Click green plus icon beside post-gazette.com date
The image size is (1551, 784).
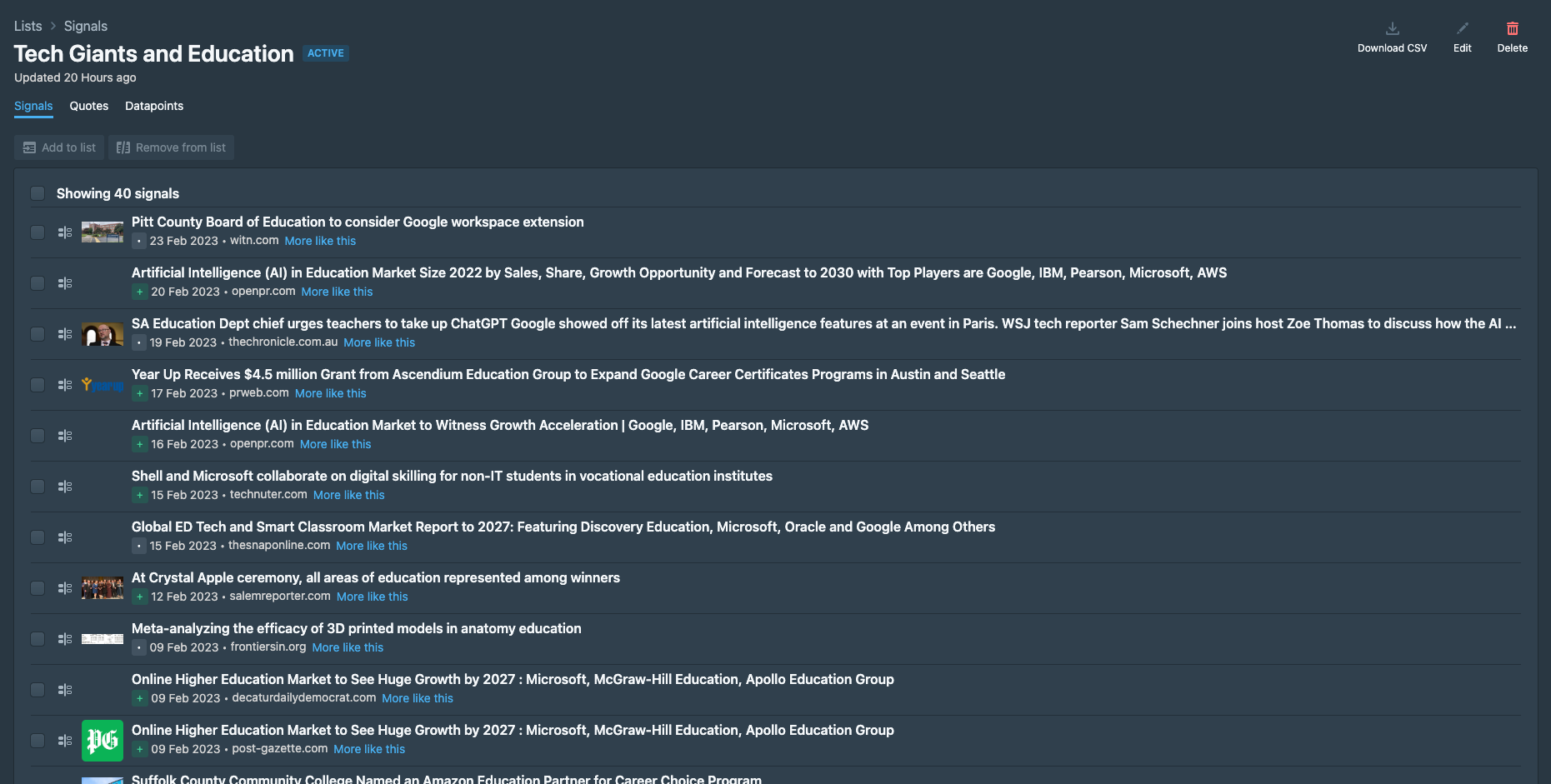tap(139, 749)
